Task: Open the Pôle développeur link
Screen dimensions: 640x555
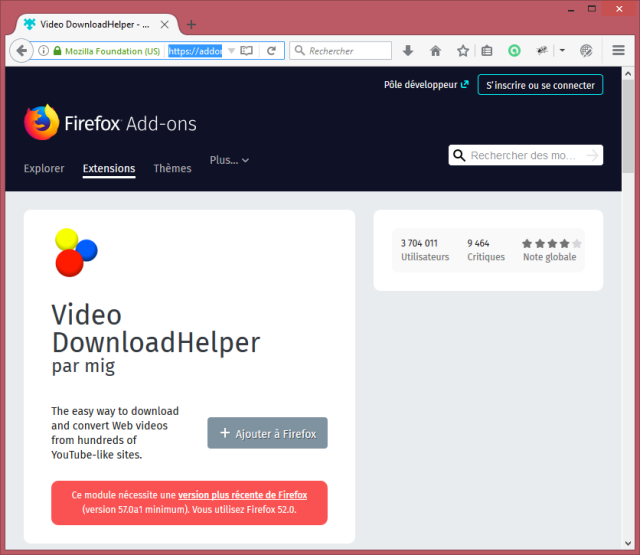Action: pyautogui.click(x=426, y=84)
